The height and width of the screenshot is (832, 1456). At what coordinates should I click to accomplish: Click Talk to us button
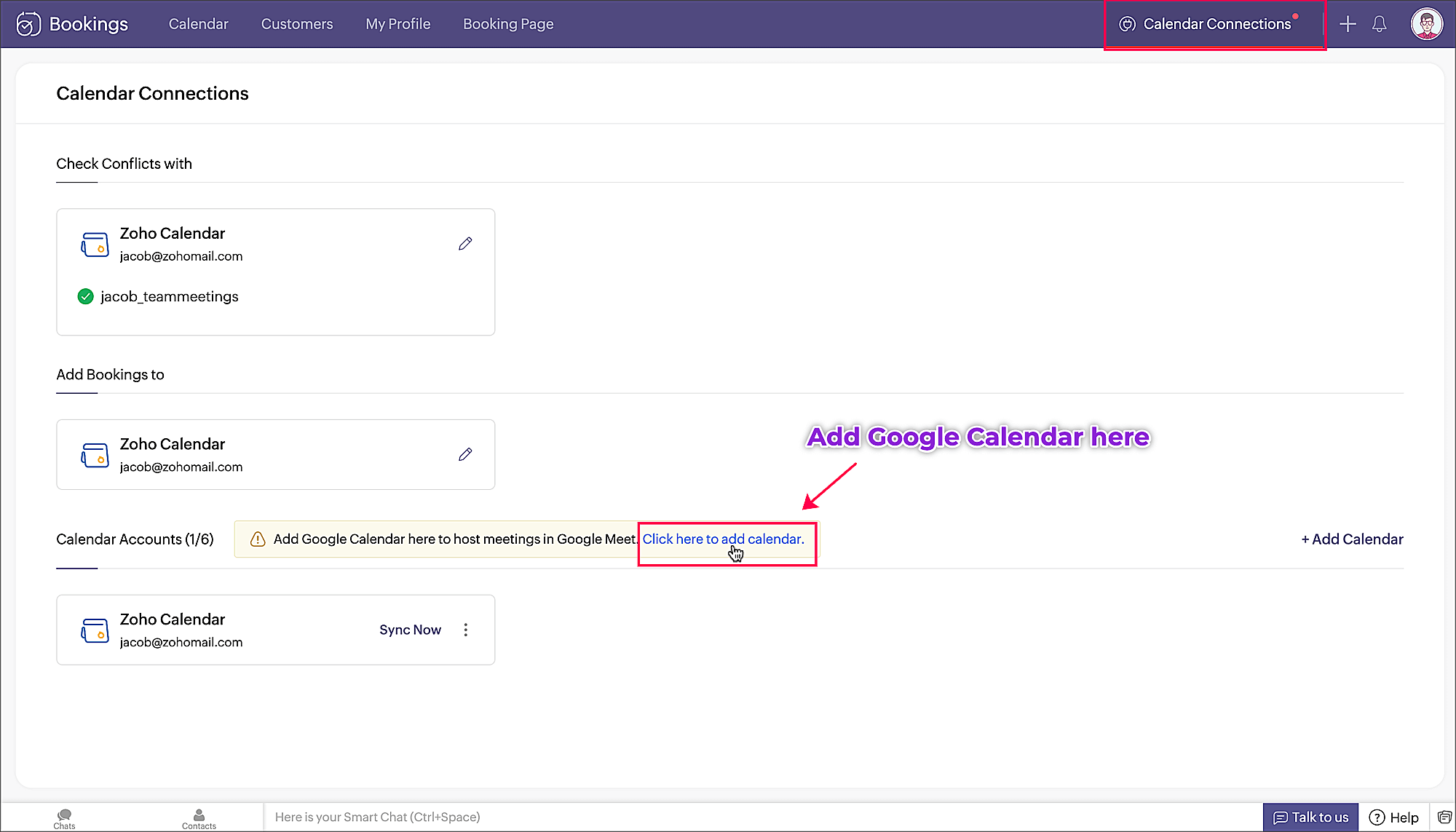1310,817
